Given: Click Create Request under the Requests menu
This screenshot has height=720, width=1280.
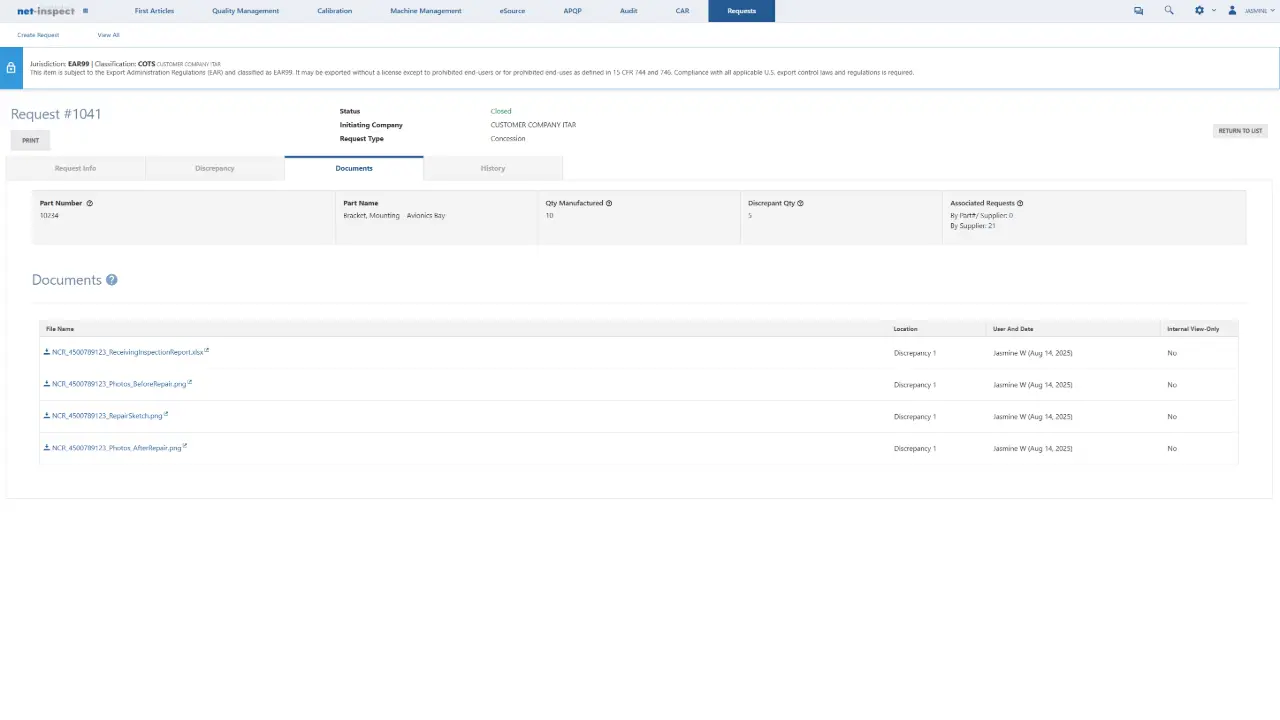Looking at the screenshot, I should [x=38, y=35].
